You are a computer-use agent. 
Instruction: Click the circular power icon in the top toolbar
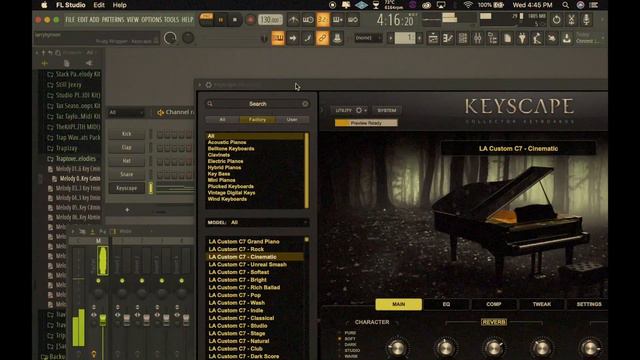click(556, 20)
